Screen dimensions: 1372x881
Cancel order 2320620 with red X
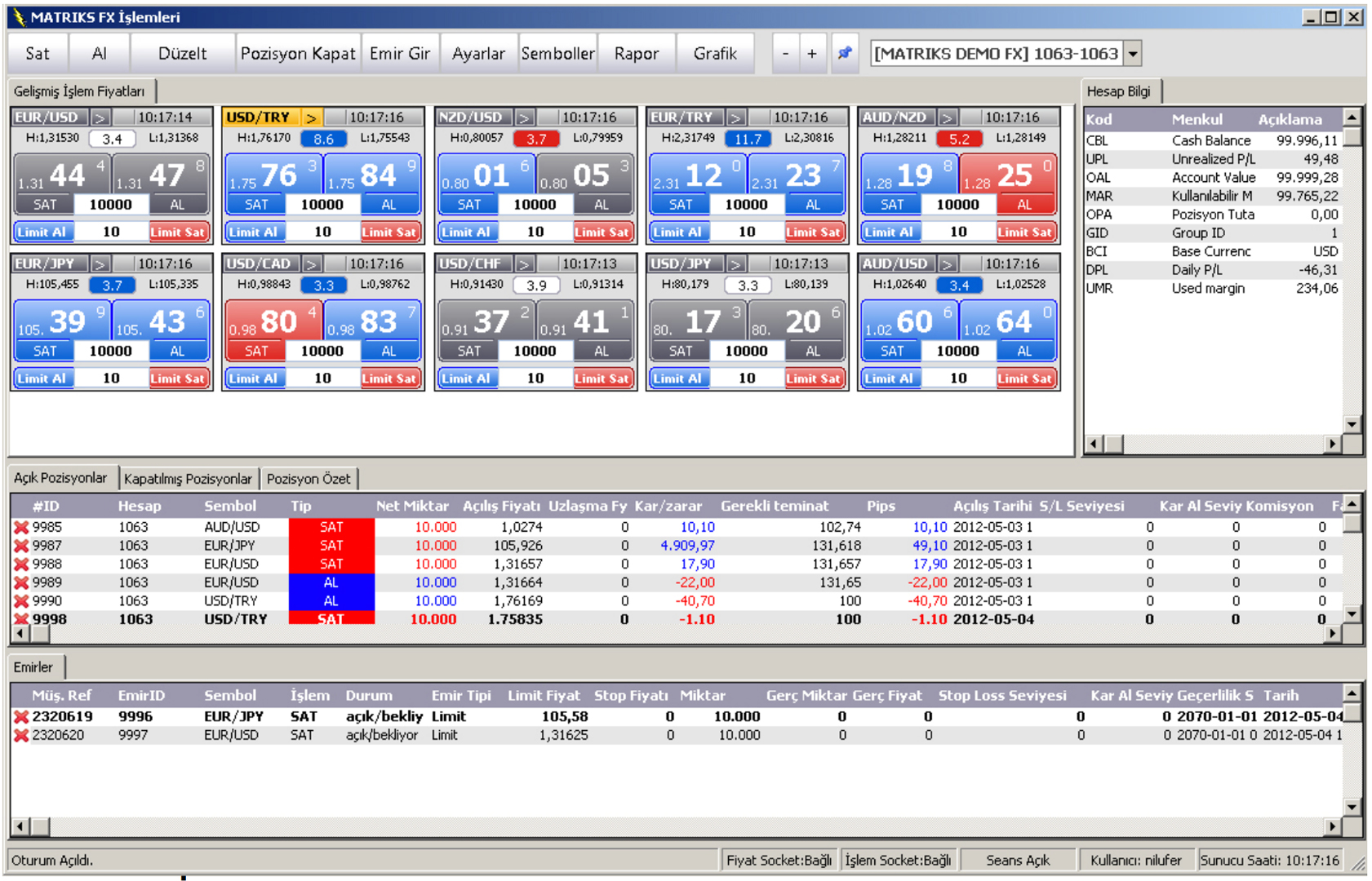click(x=21, y=736)
